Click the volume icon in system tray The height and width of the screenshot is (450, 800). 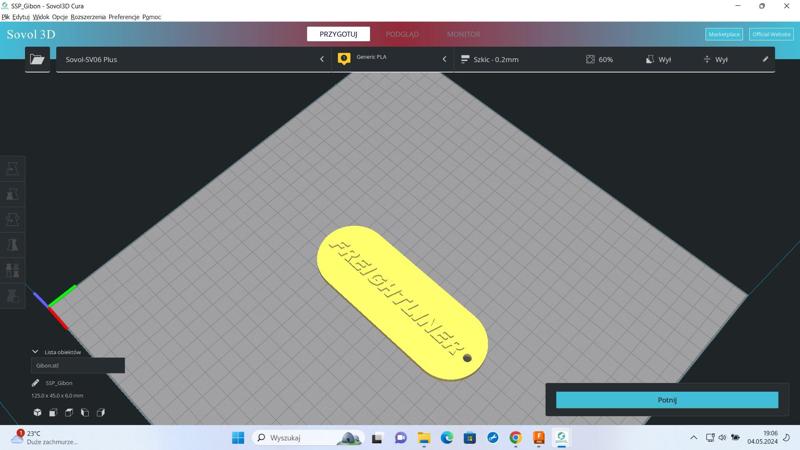pos(722,438)
